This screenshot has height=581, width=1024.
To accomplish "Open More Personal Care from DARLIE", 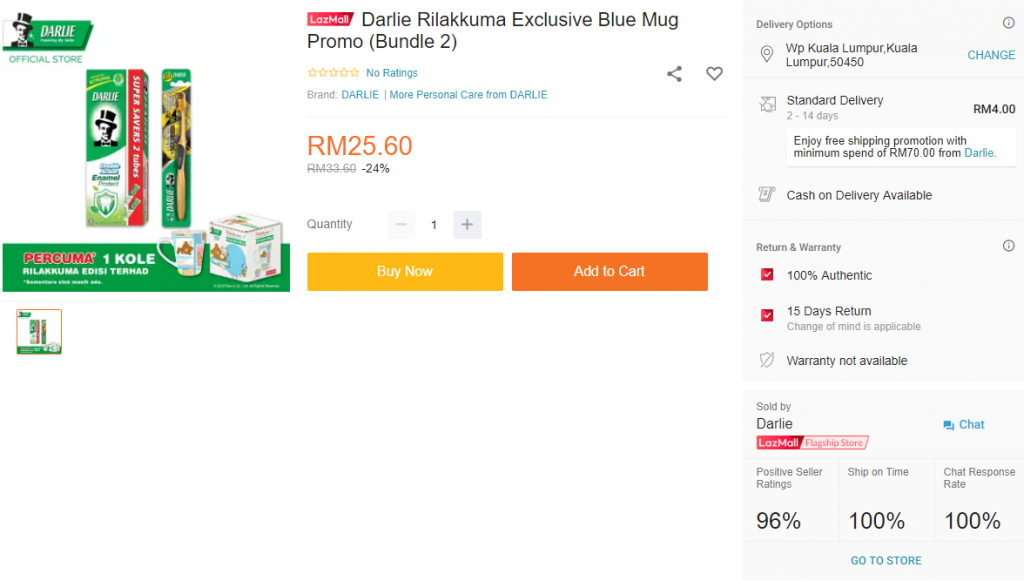I will [468, 95].
